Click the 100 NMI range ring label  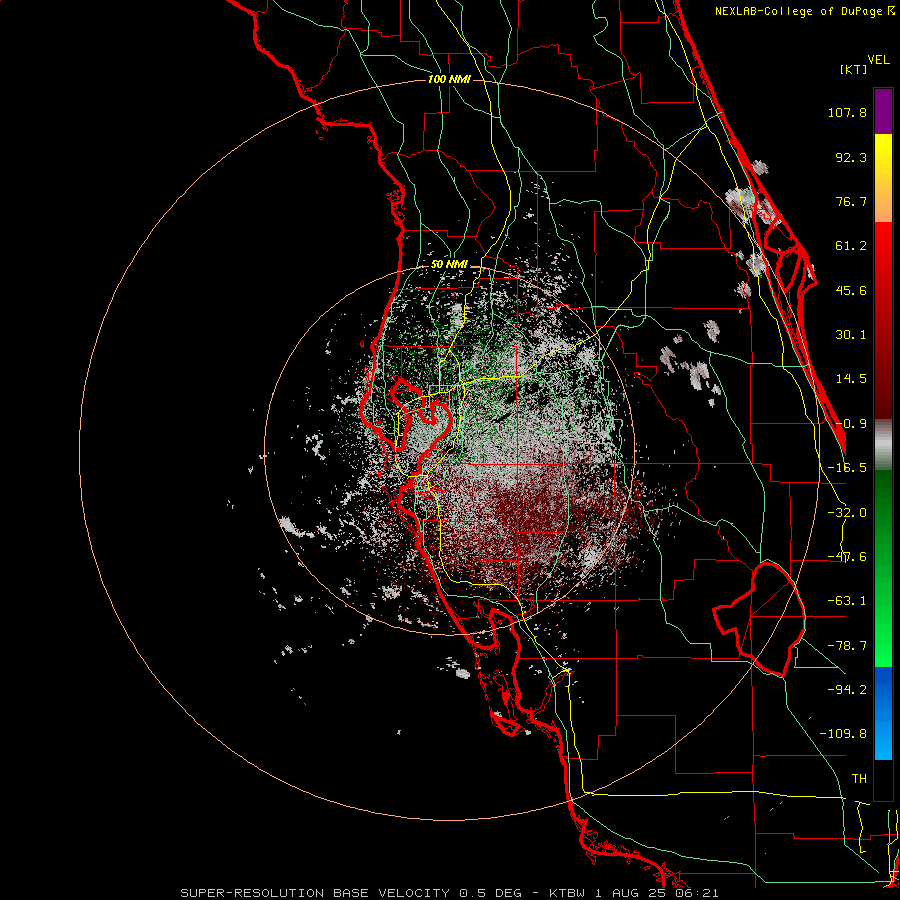[449, 79]
